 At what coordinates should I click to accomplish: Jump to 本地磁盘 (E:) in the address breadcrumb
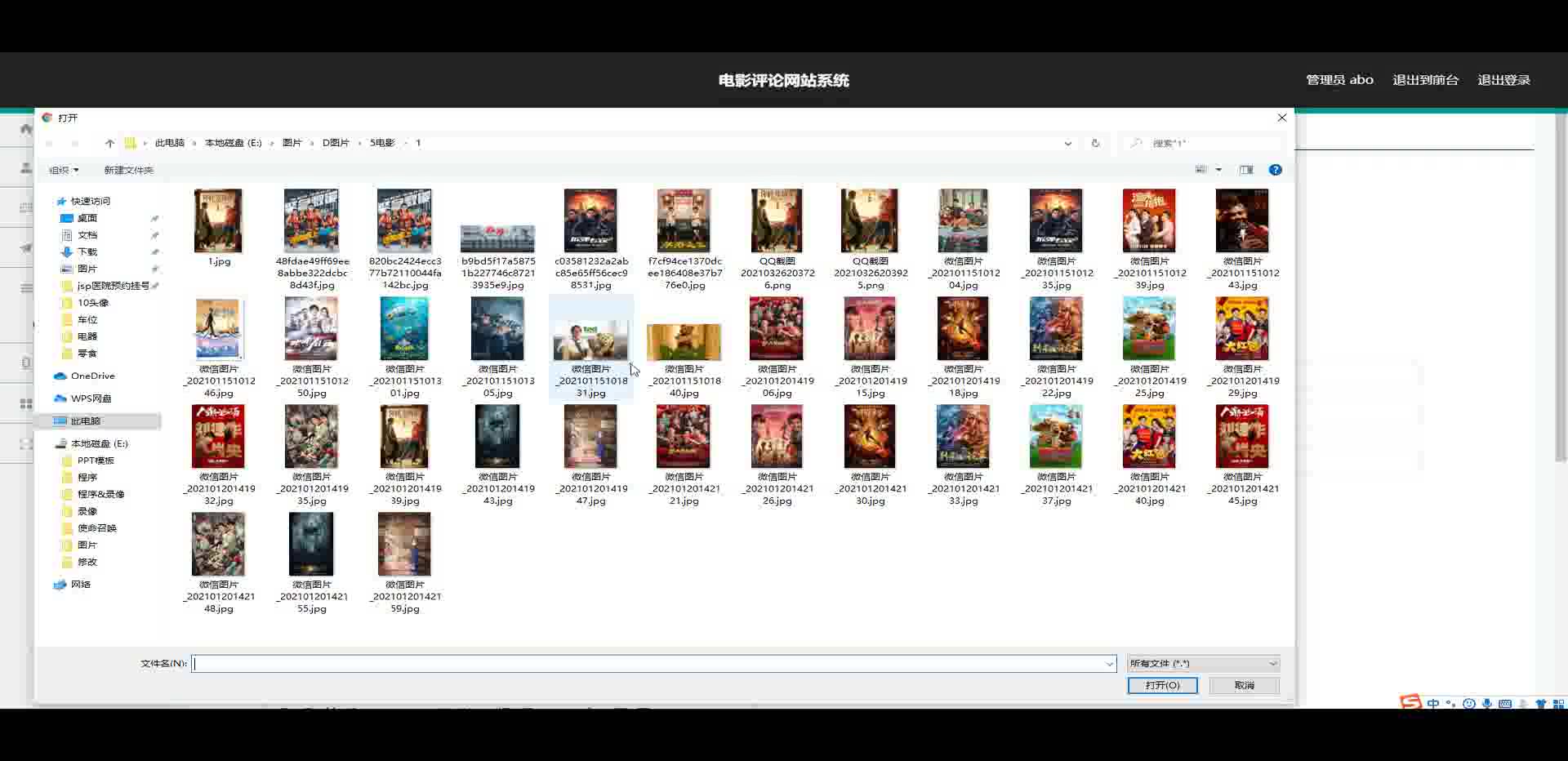click(x=234, y=143)
